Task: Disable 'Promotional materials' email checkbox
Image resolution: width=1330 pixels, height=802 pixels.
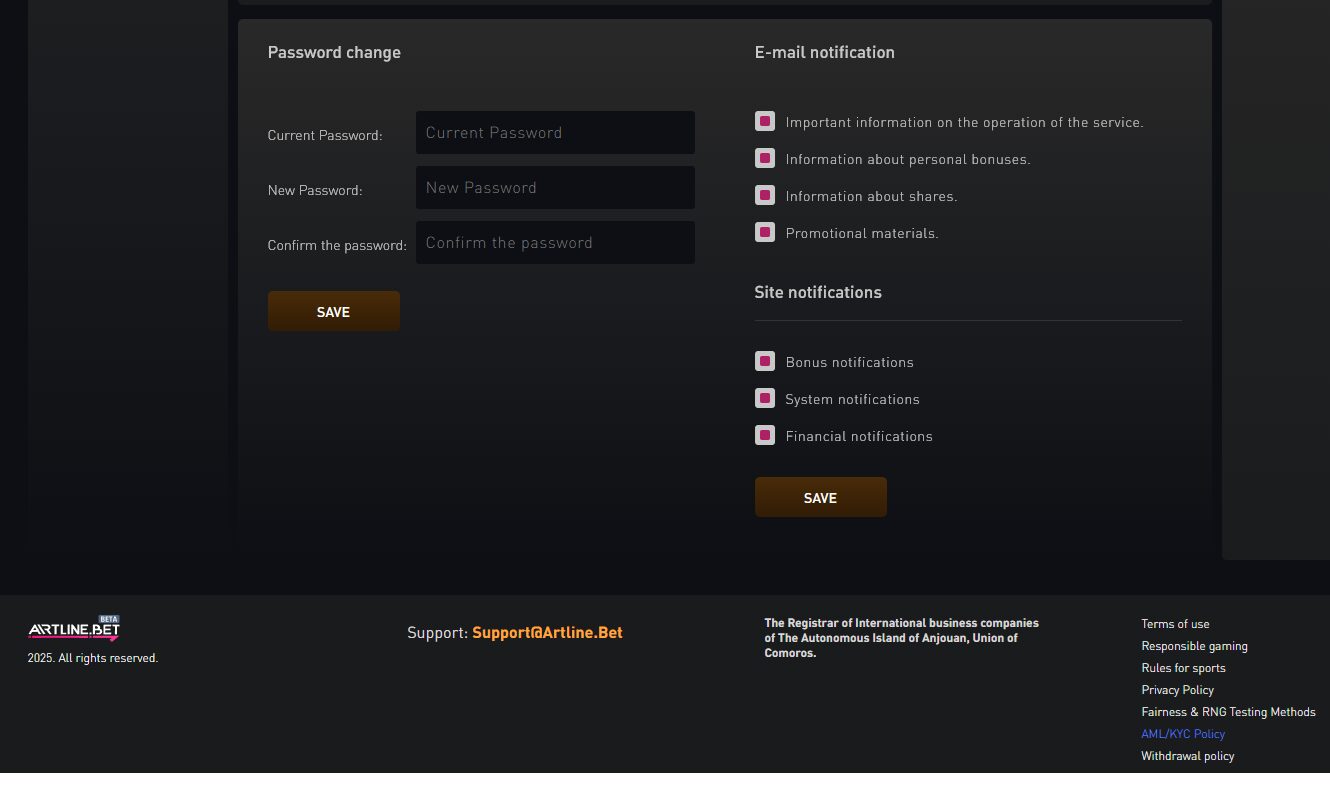Action: point(765,233)
